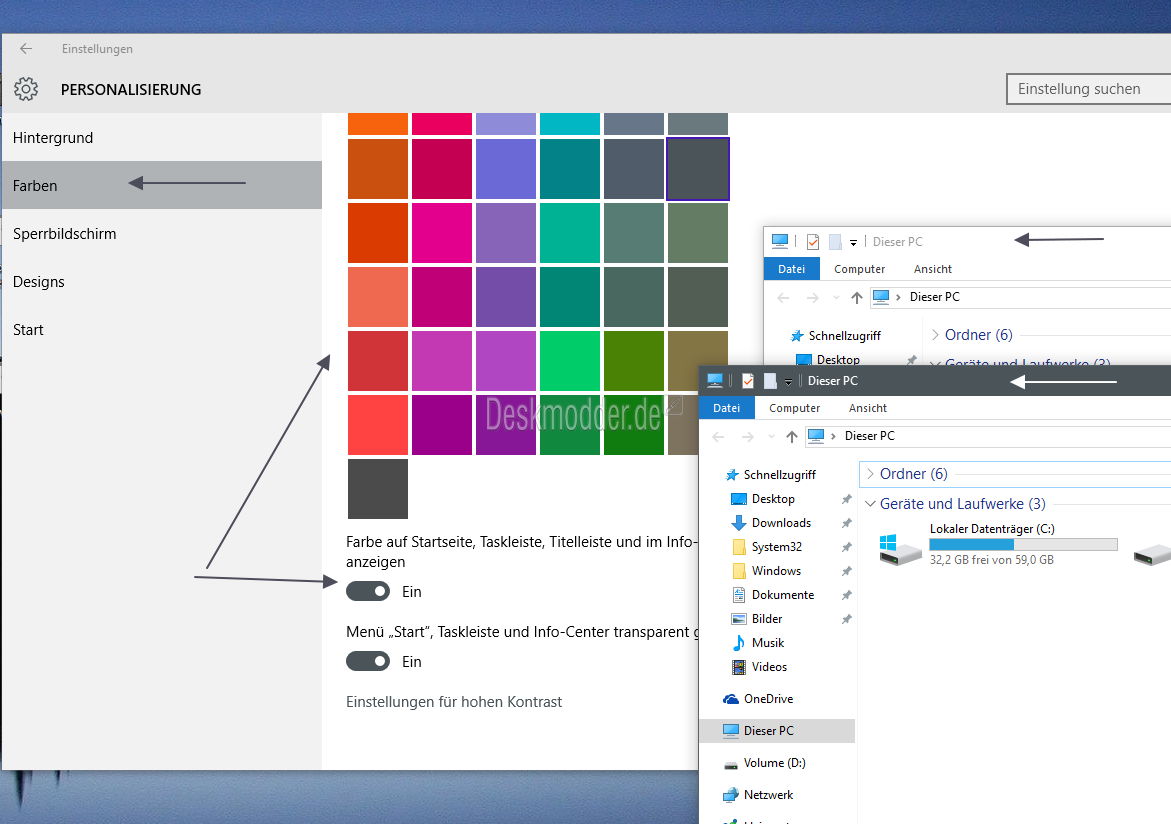1171x824 pixels.
Task: Toggle the transparent Start menu switch
Action: pyautogui.click(x=368, y=661)
